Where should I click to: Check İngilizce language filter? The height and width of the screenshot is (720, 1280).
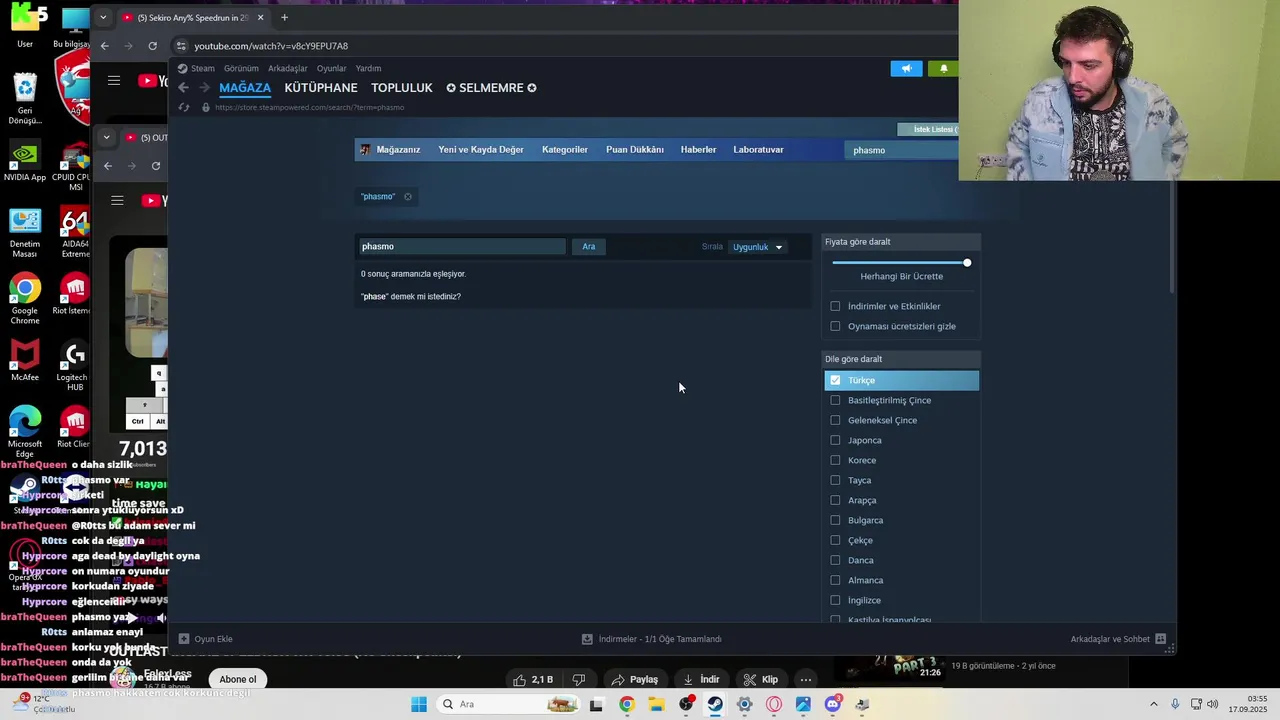click(x=835, y=600)
